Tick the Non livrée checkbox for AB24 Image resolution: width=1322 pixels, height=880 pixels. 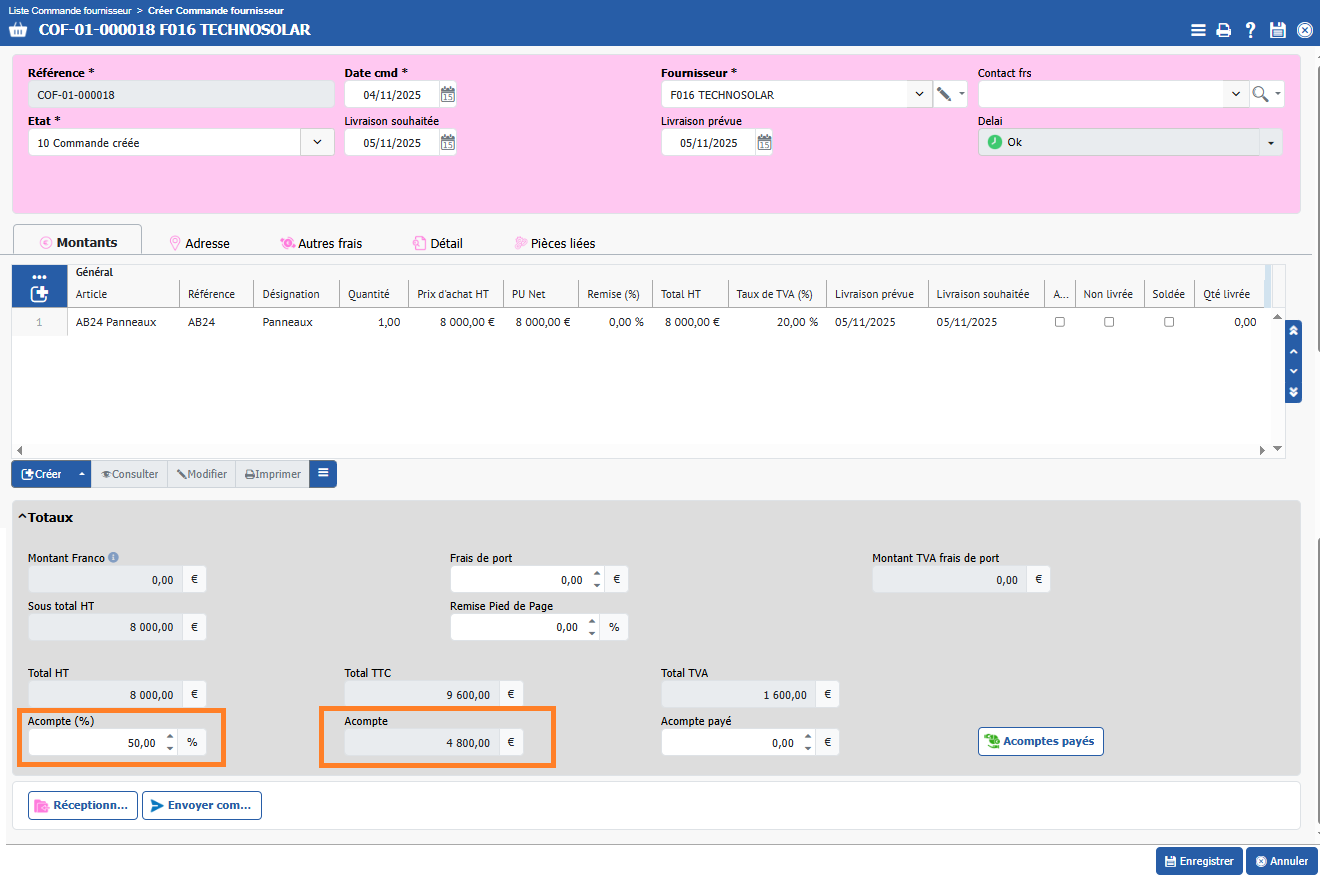(x=1108, y=322)
